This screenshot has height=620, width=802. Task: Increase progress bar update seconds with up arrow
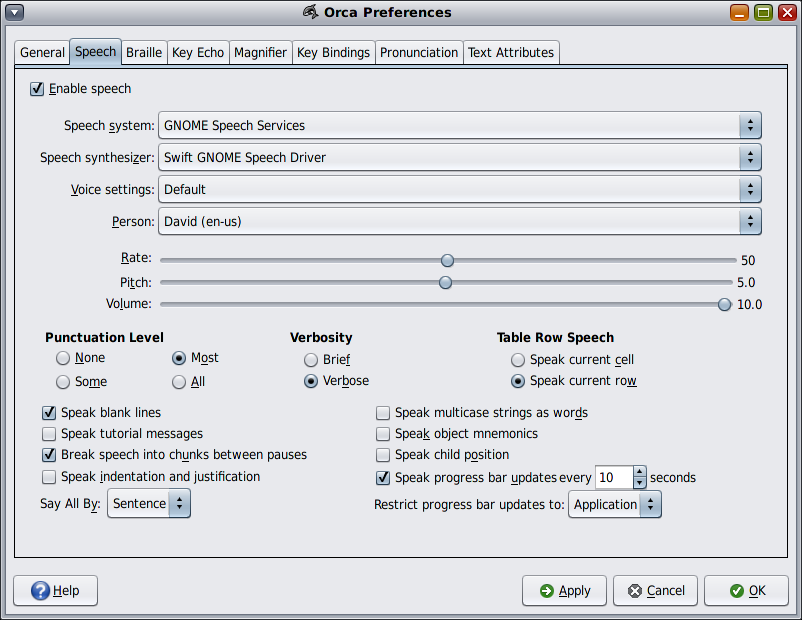pos(640,471)
